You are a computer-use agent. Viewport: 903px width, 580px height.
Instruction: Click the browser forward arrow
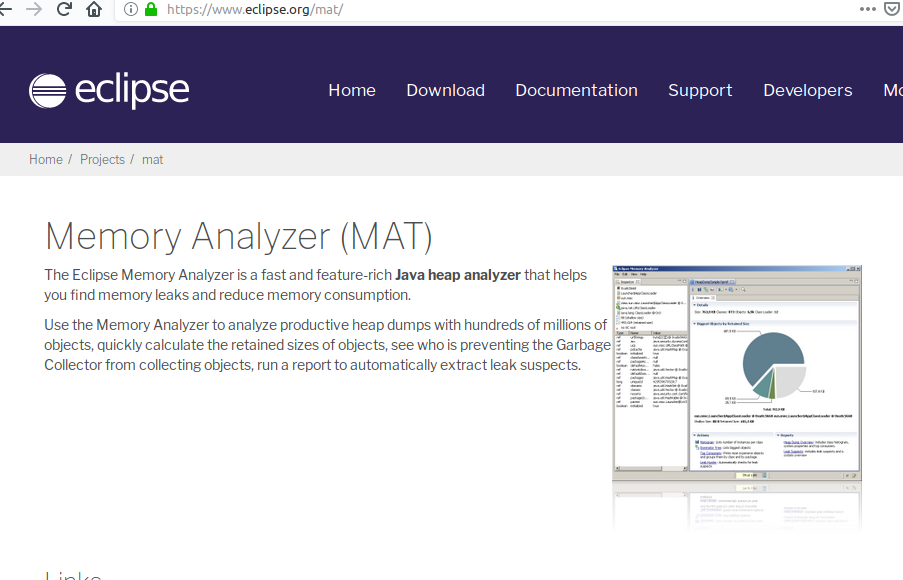point(34,9)
